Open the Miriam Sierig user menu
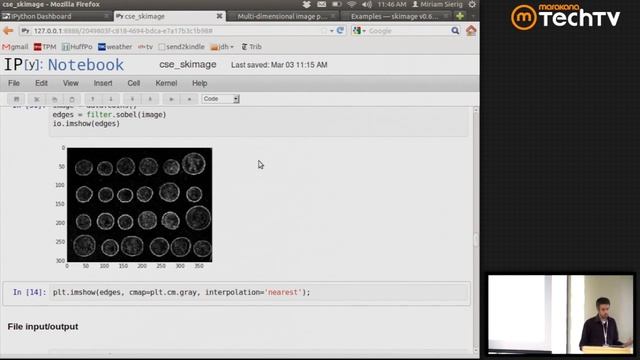This screenshot has width=640, height=360. click(x=437, y=4)
